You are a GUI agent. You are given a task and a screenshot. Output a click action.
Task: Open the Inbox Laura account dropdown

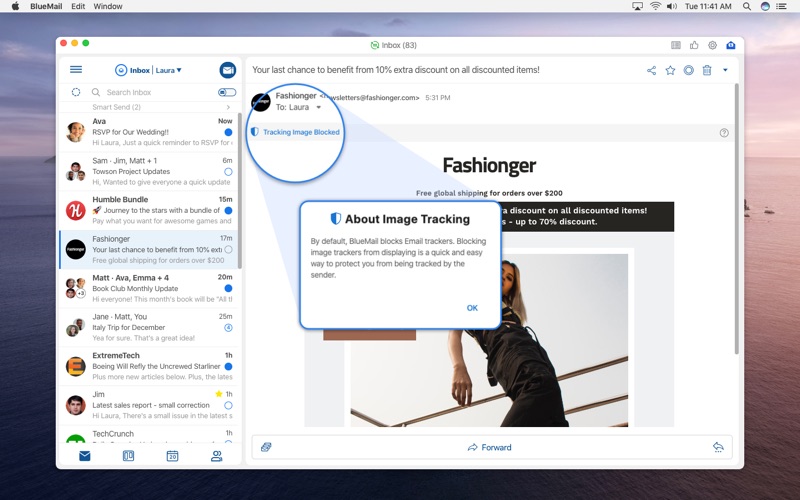(148, 70)
